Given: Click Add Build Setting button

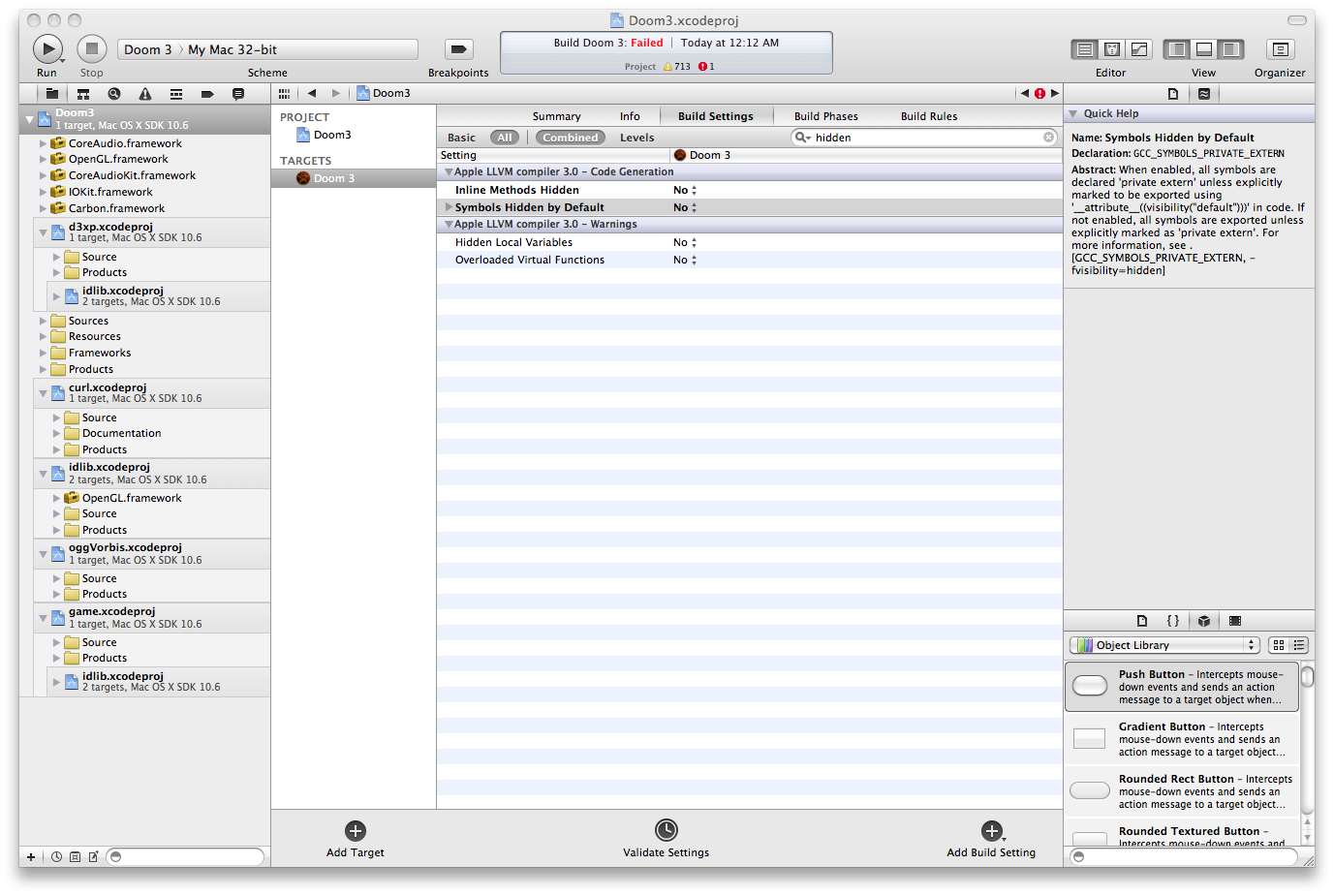Looking at the screenshot, I should point(991,839).
